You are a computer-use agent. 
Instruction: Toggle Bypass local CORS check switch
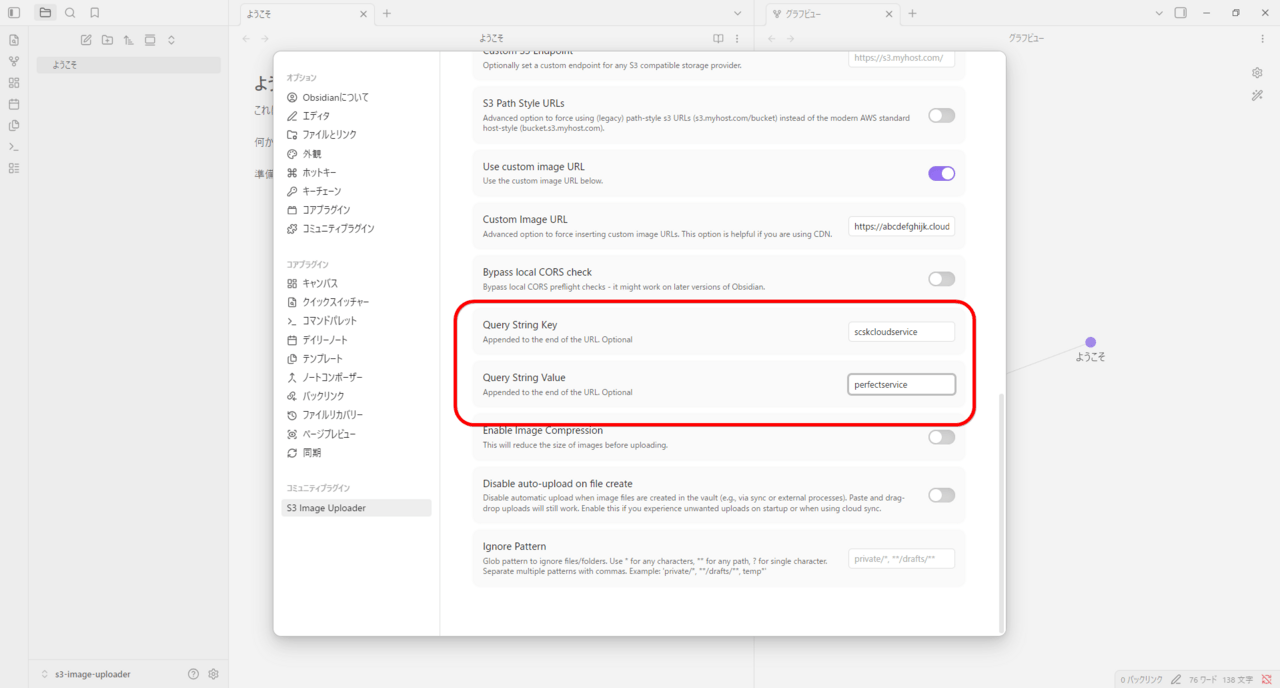click(x=941, y=279)
